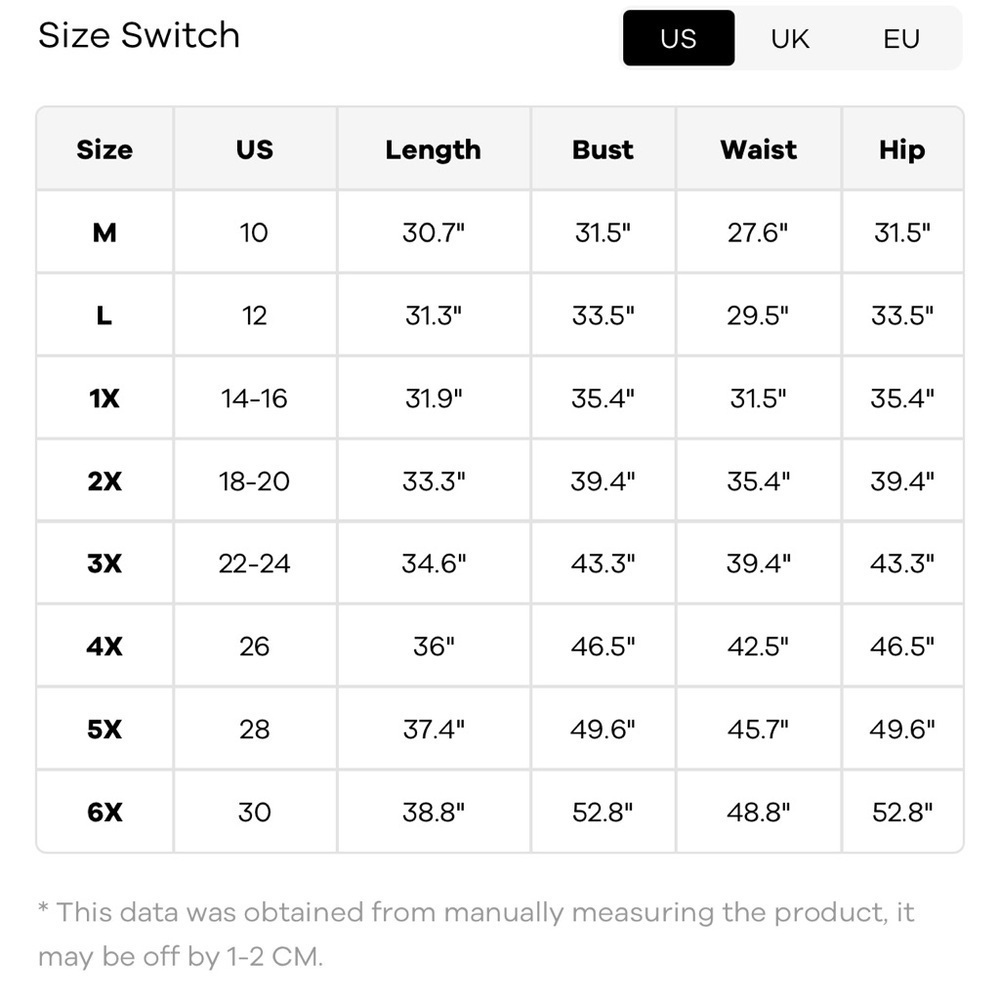Click the US column header
Screen dimensions: 1000x1000
tap(254, 150)
